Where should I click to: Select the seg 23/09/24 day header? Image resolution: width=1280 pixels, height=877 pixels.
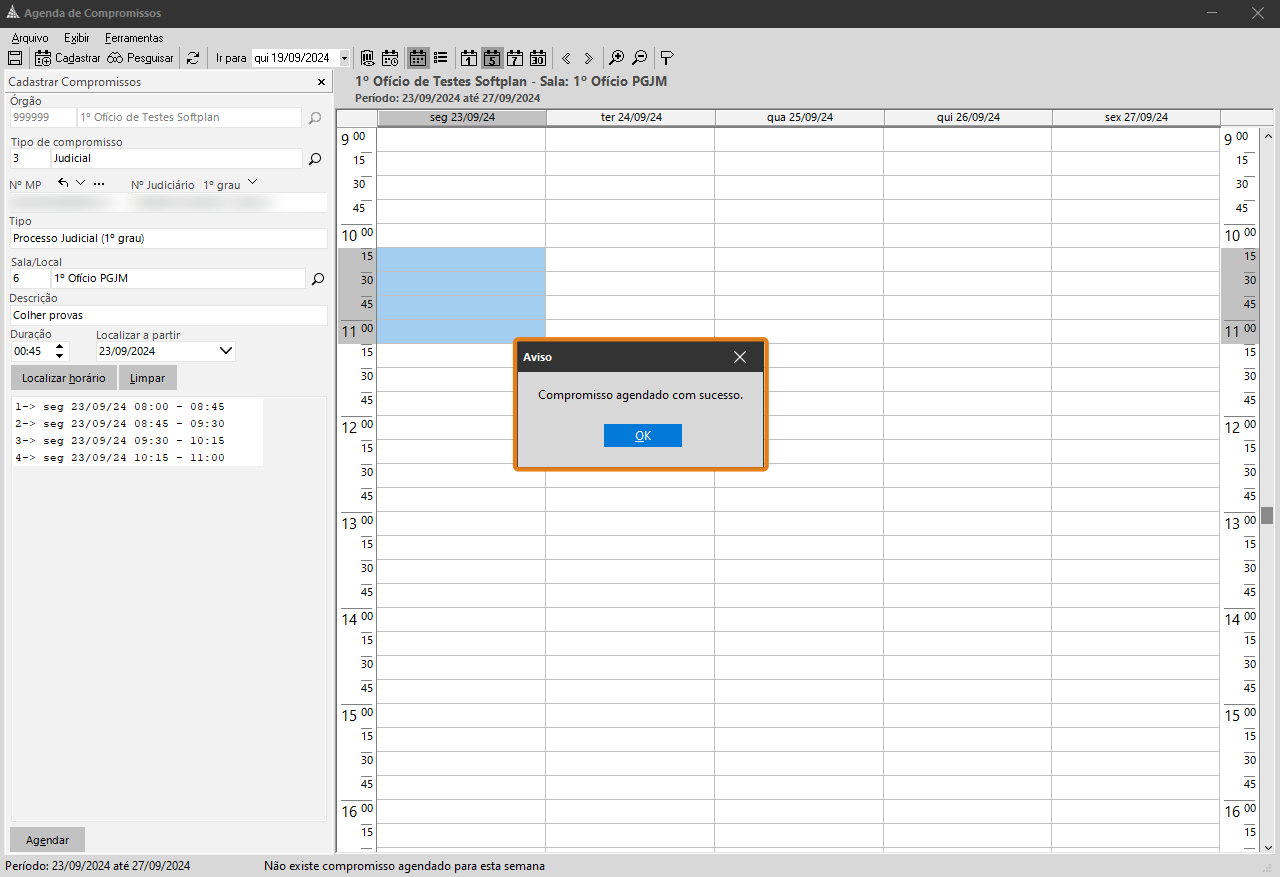click(x=462, y=117)
